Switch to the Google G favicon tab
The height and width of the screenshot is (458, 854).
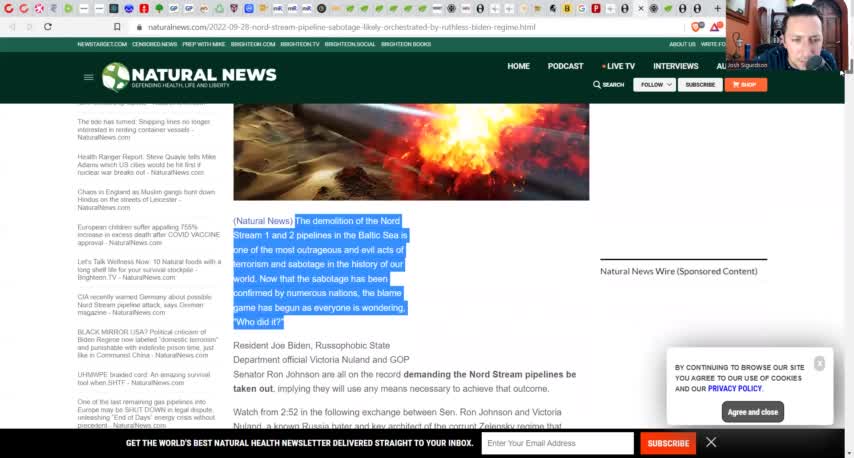(x=581, y=9)
